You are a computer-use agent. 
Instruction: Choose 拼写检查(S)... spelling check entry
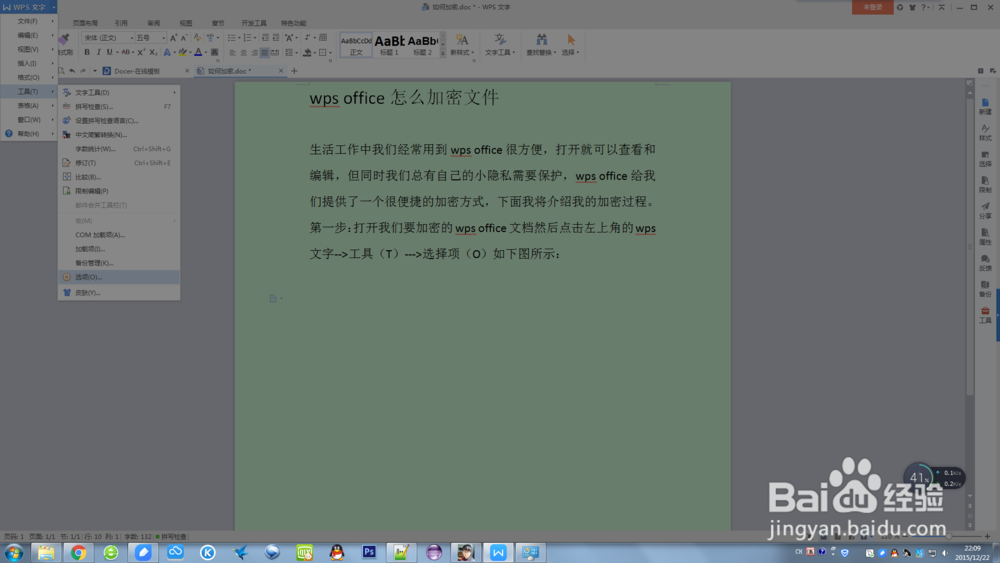tap(119, 106)
